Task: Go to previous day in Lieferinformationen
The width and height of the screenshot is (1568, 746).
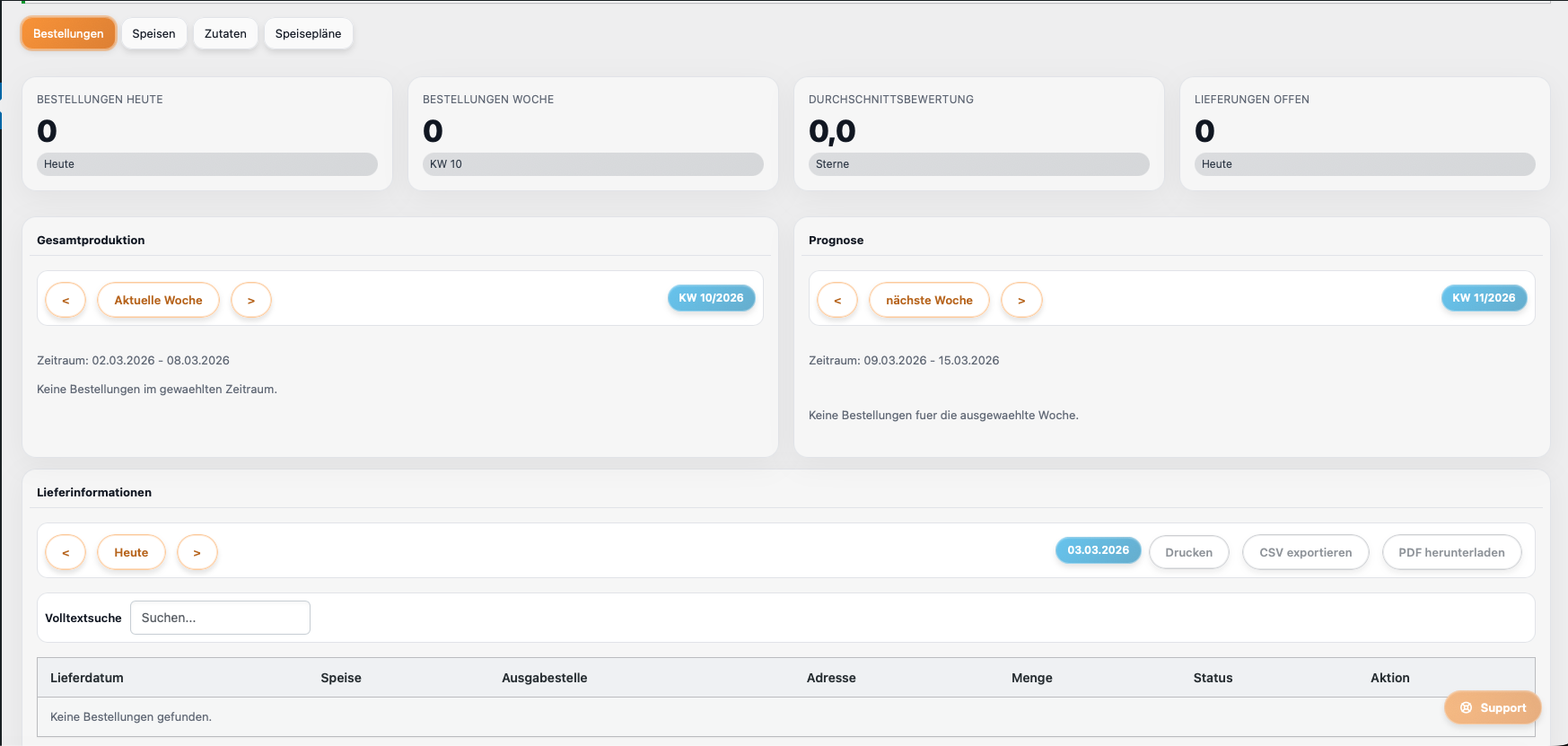Action: (x=66, y=552)
